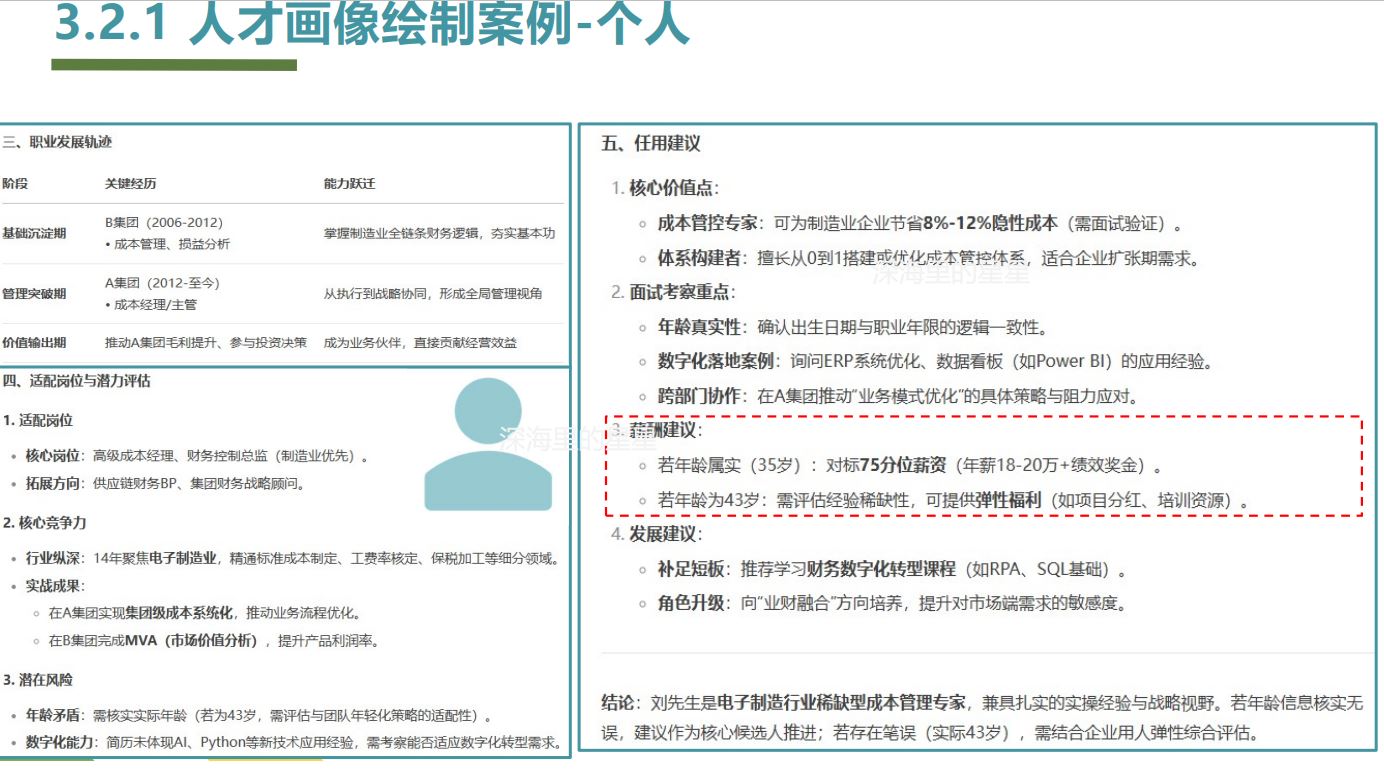Click the bold "结论" label
1384x769 pixels.
(617, 702)
